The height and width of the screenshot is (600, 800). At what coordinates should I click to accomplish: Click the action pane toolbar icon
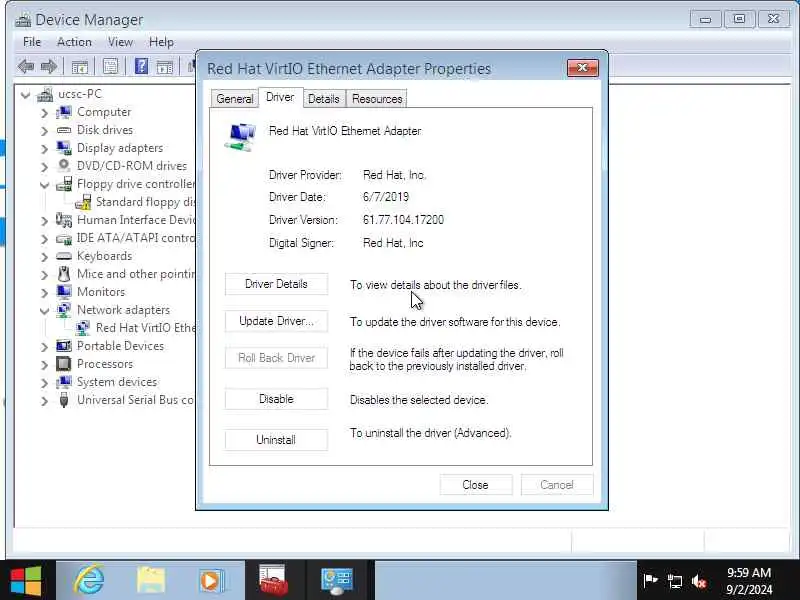coord(164,66)
